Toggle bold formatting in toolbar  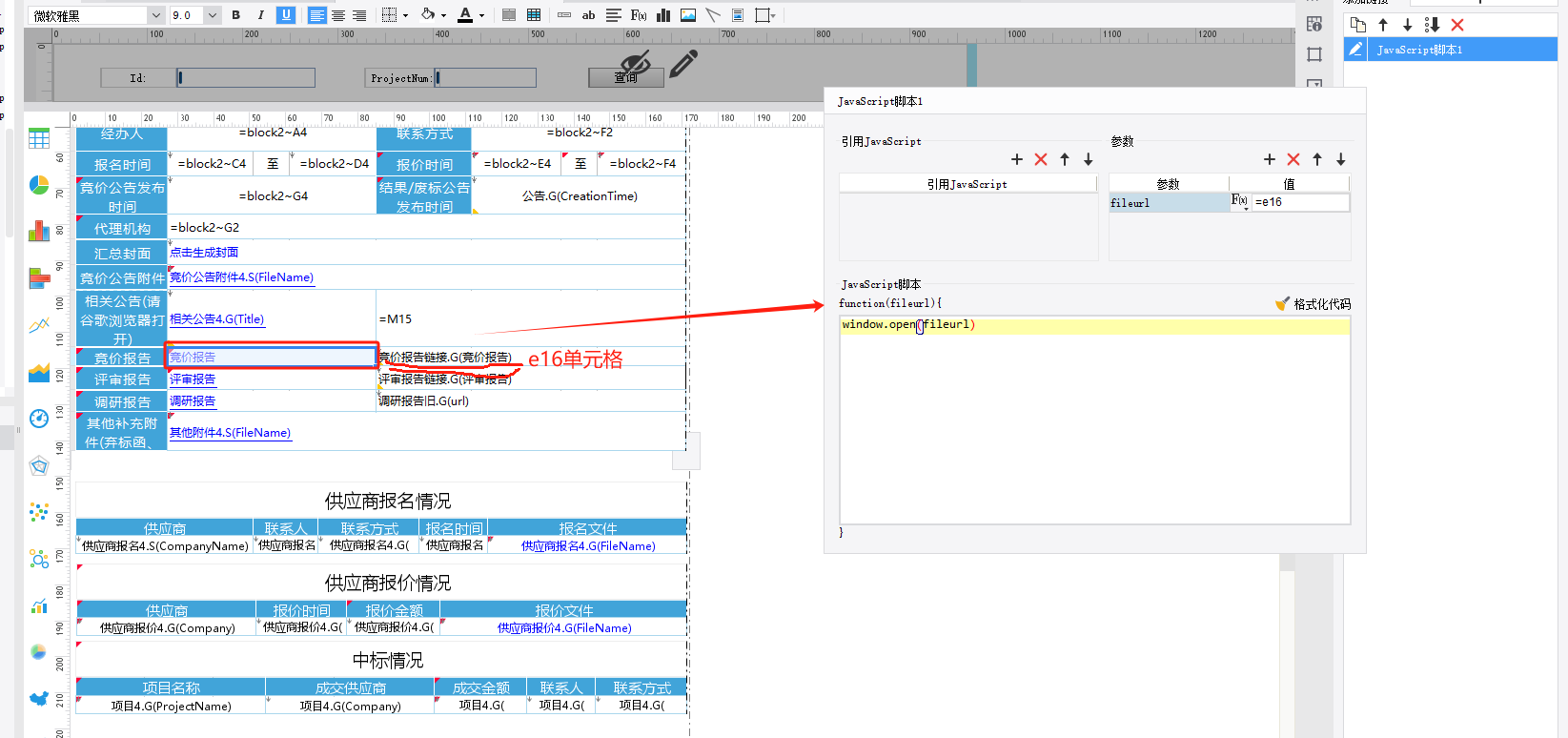236,15
